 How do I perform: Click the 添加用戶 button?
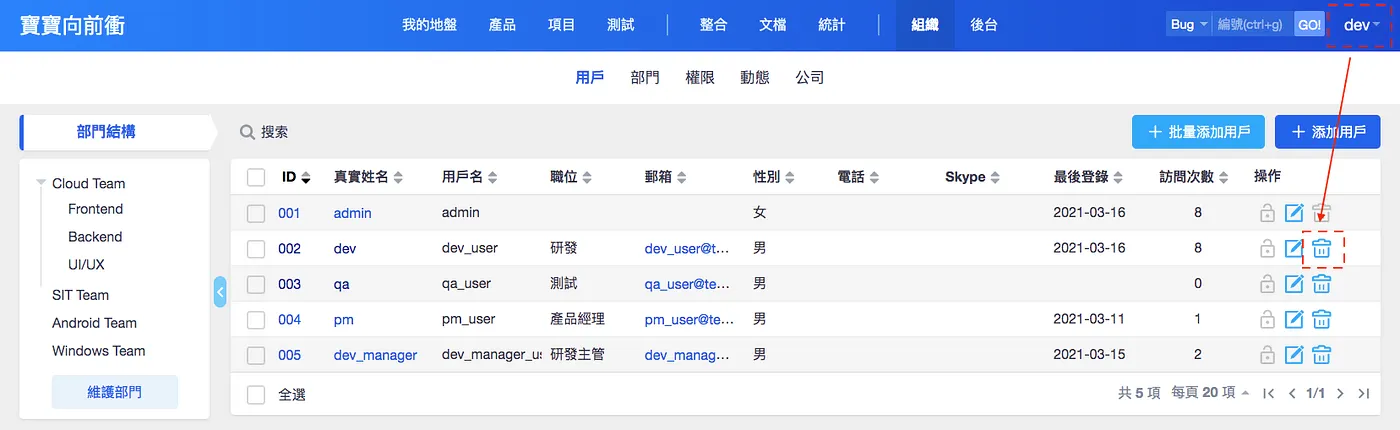pyautogui.click(x=1328, y=132)
